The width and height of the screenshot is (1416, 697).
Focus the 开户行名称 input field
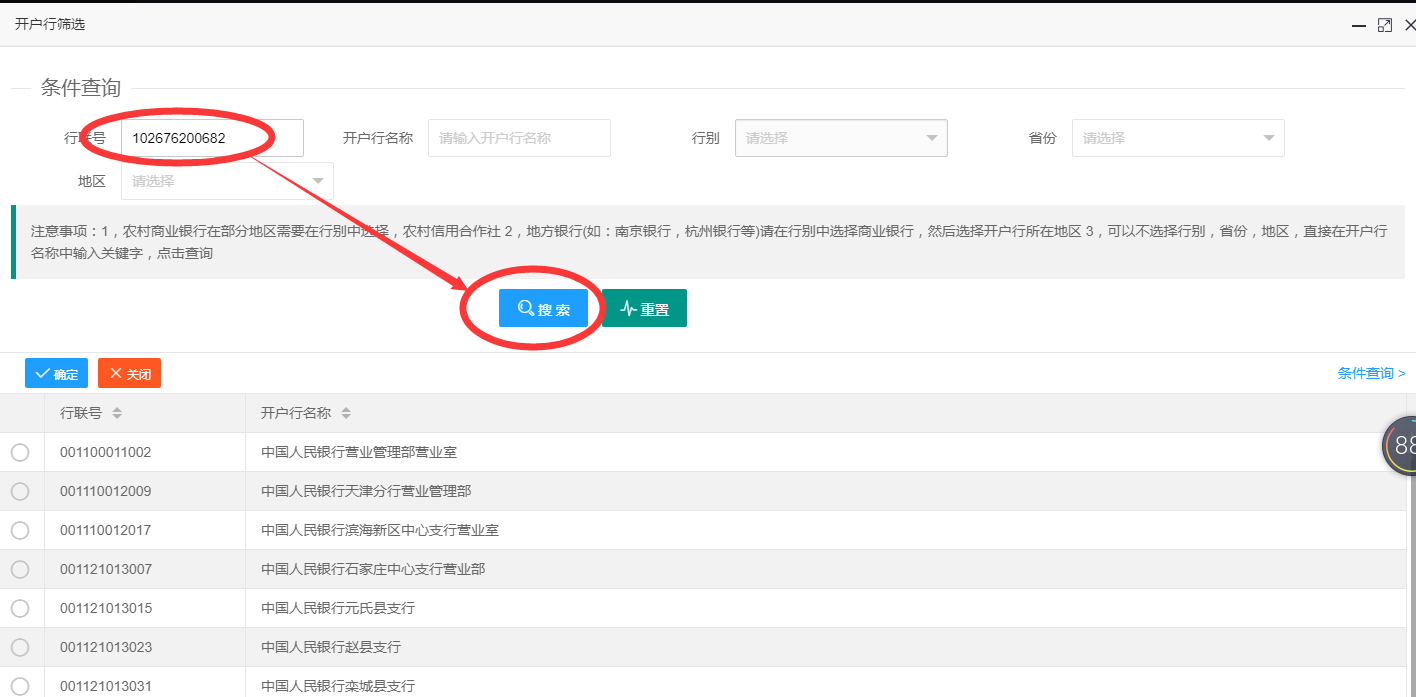click(519, 138)
